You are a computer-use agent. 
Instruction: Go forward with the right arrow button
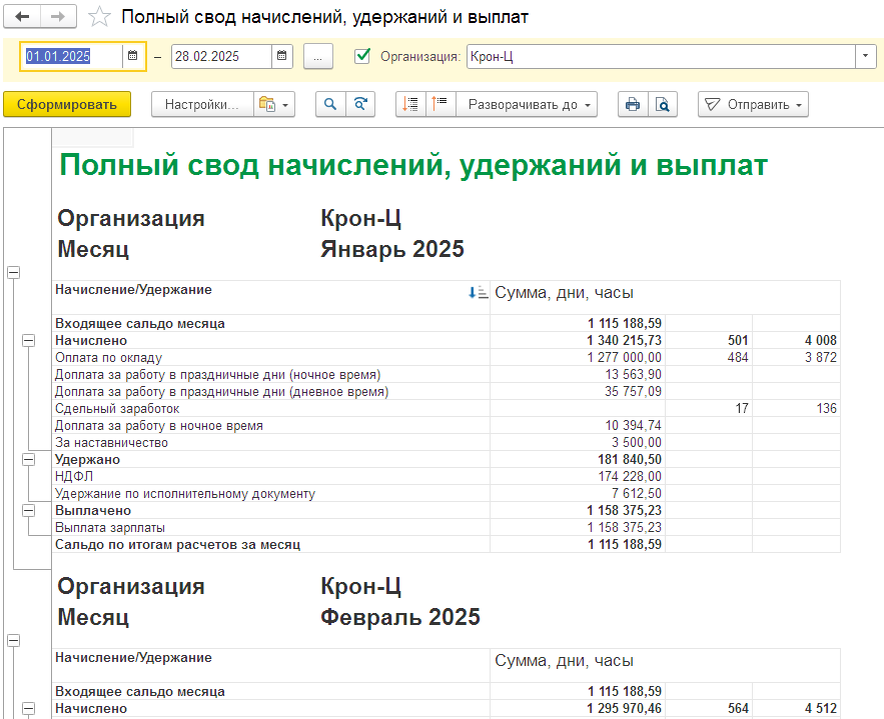click(58, 17)
